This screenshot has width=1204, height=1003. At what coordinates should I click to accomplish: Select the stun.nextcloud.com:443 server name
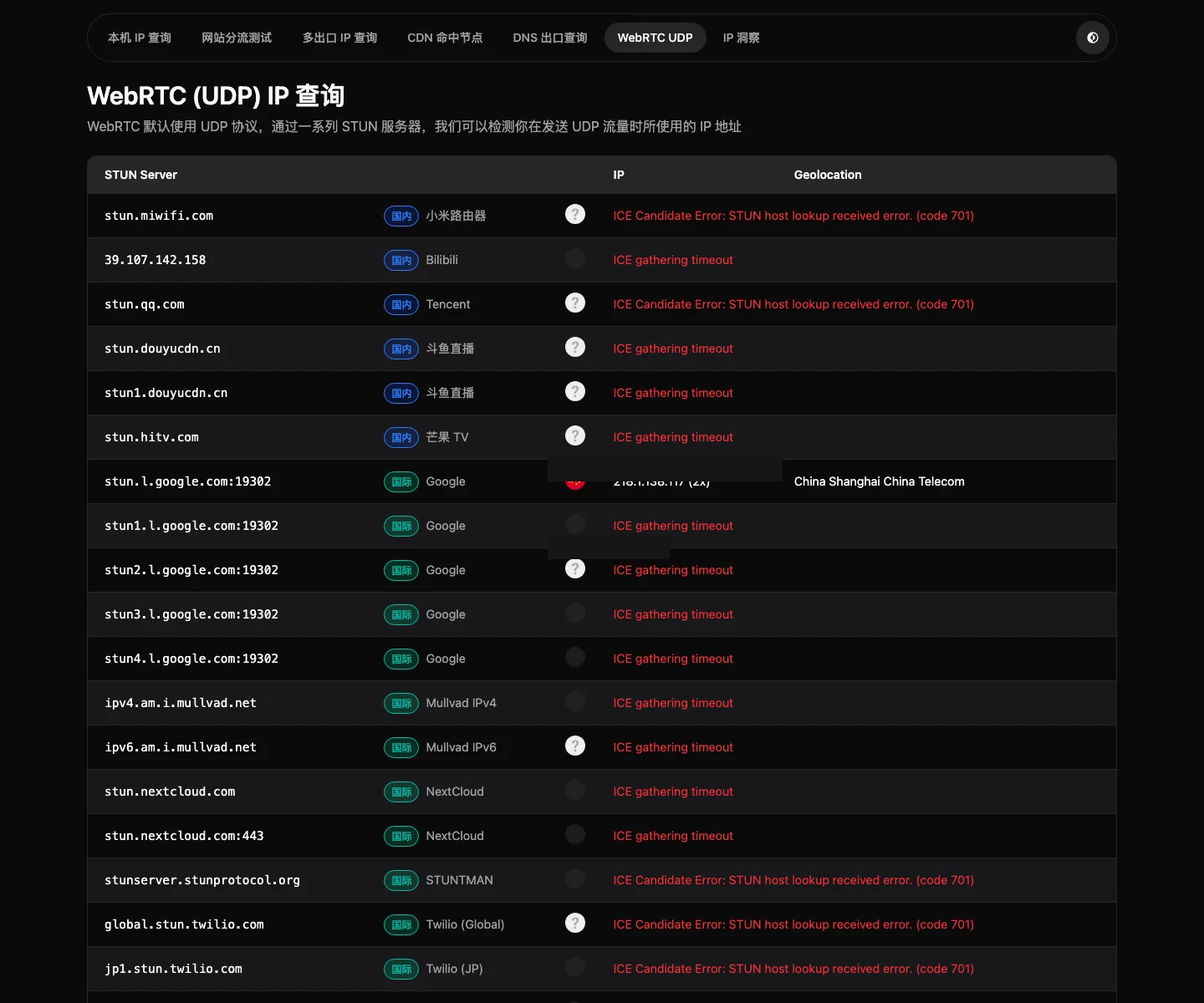point(184,836)
